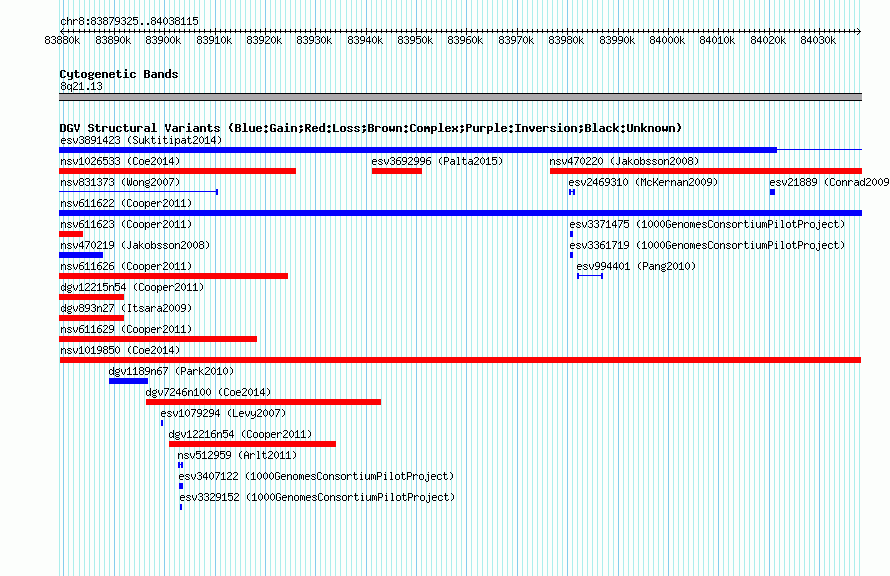This screenshot has width=890, height=576.
Task: Select the nsv1026533 (Coe2014) red loss bar
Action: (x=177, y=171)
